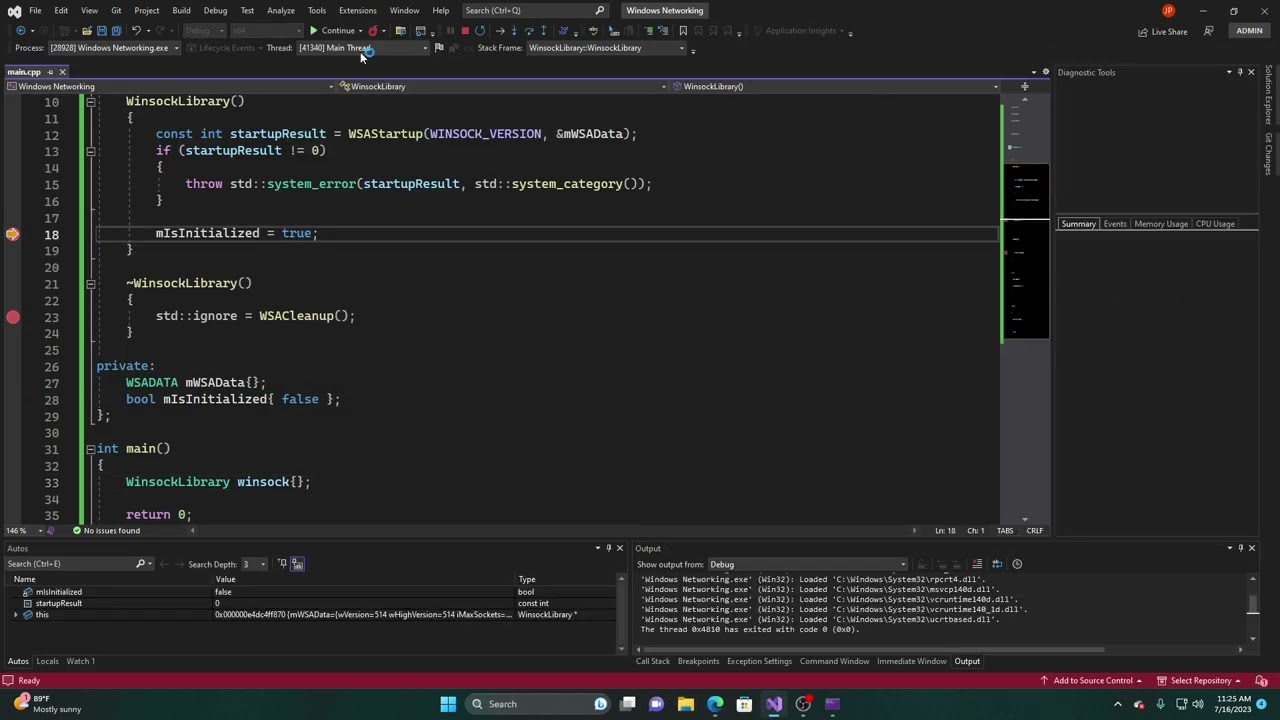The height and width of the screenshot is (720, 1280).
Task: Open the Stack Frame dropdown
Action: coord(607,48)
